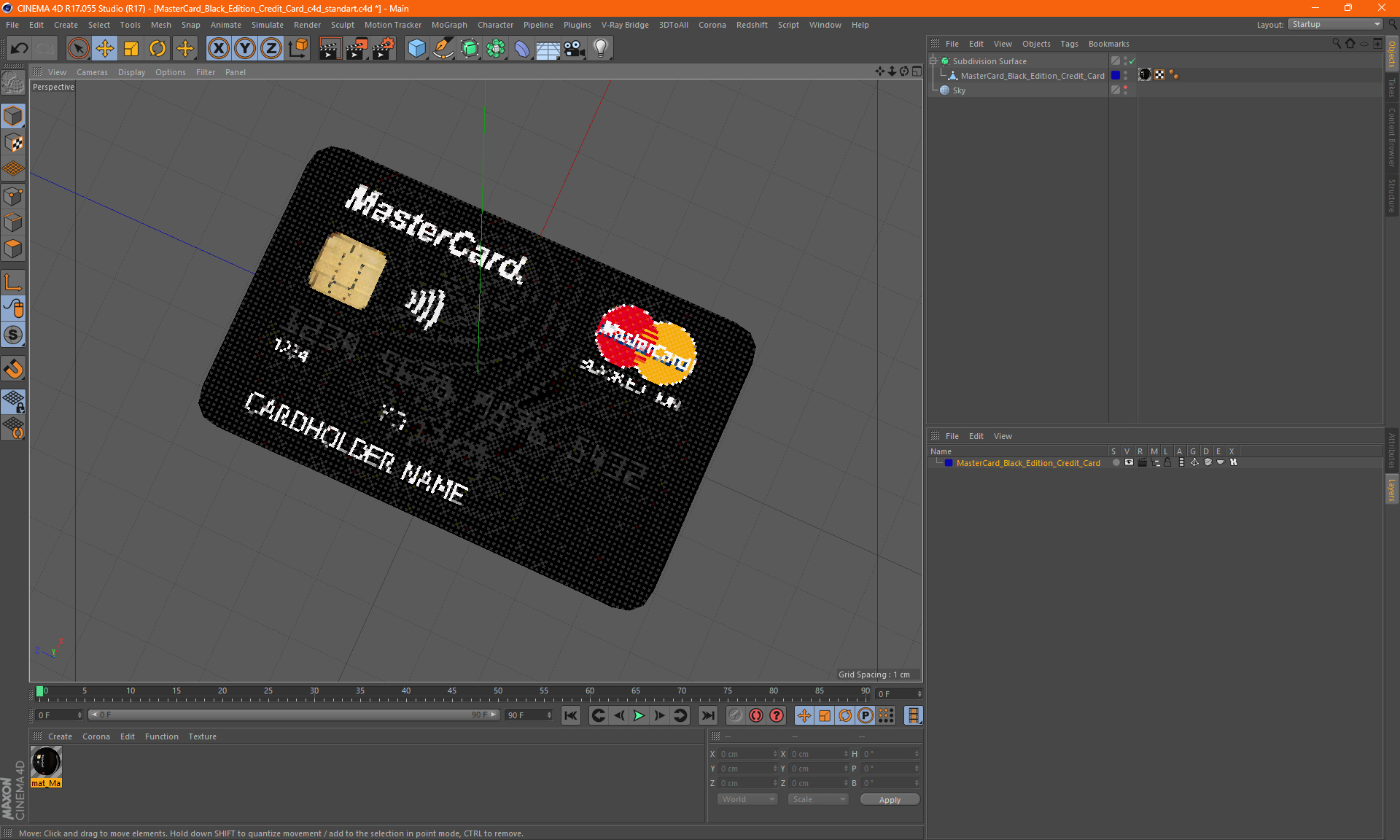Click X position input field

749,754
